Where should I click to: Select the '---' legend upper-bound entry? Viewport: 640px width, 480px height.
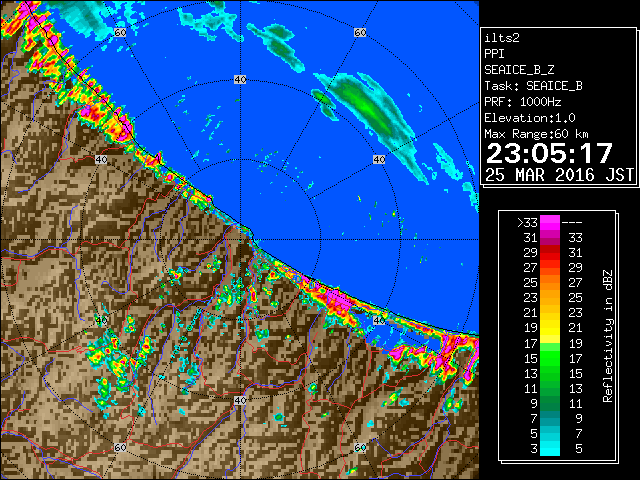click(572, 222)
